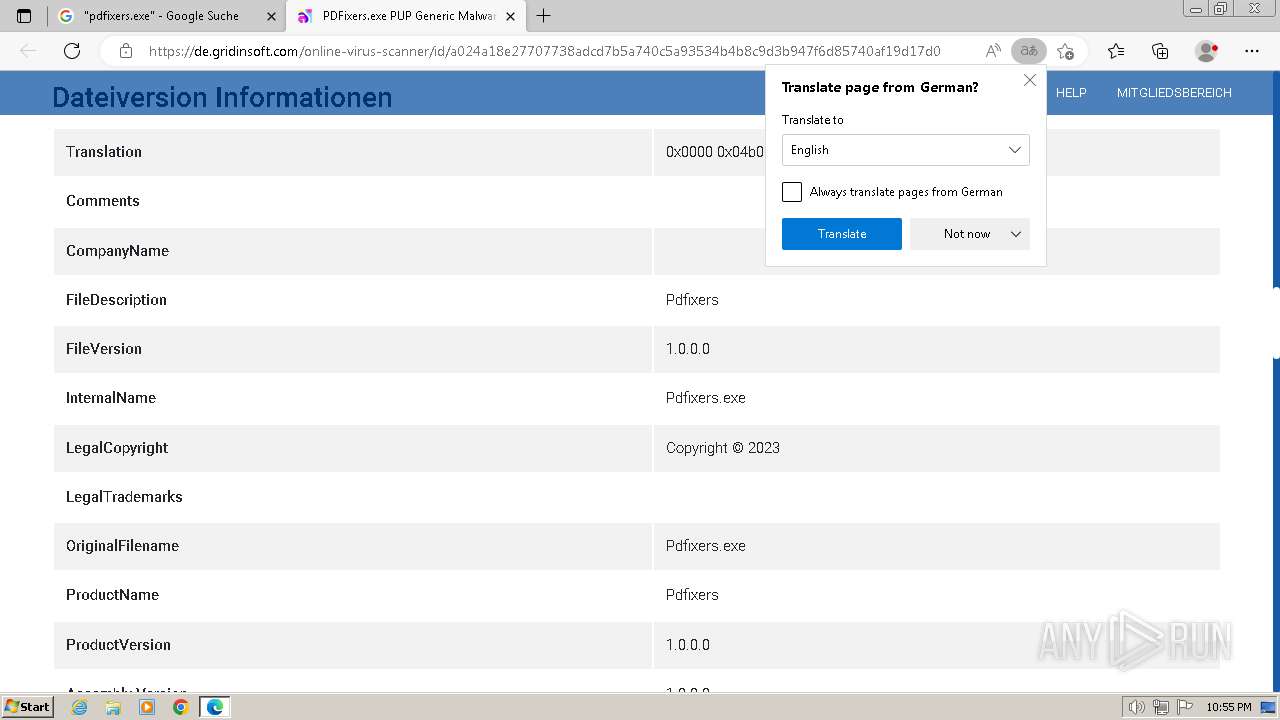Click InternalName value Pdfixers.exe
Viewport: 1280px width, 720px height.
pyautogui.click(x=706, y=398)
